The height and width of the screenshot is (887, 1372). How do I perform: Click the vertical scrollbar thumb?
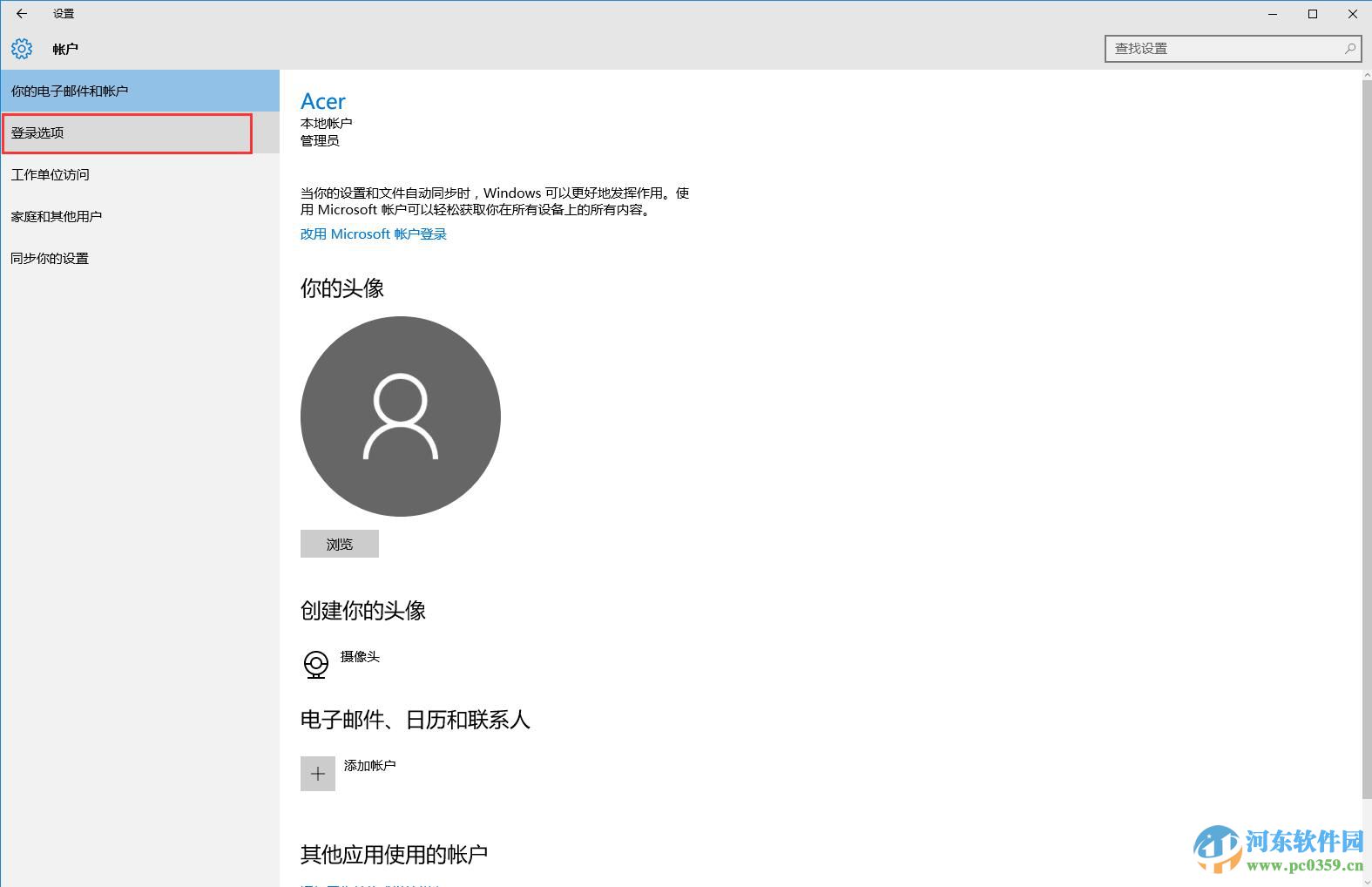1366,440
